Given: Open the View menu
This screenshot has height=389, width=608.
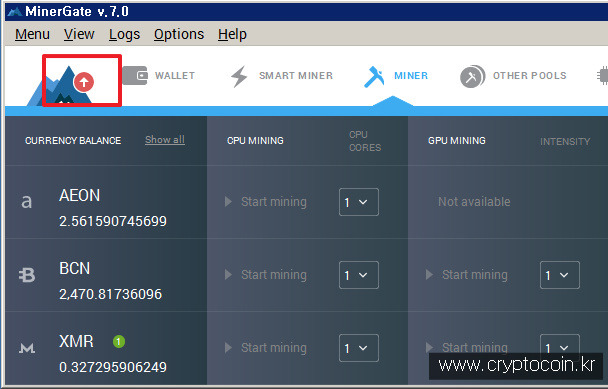Looking at the screenshot, I should click(x=79, y=34).
